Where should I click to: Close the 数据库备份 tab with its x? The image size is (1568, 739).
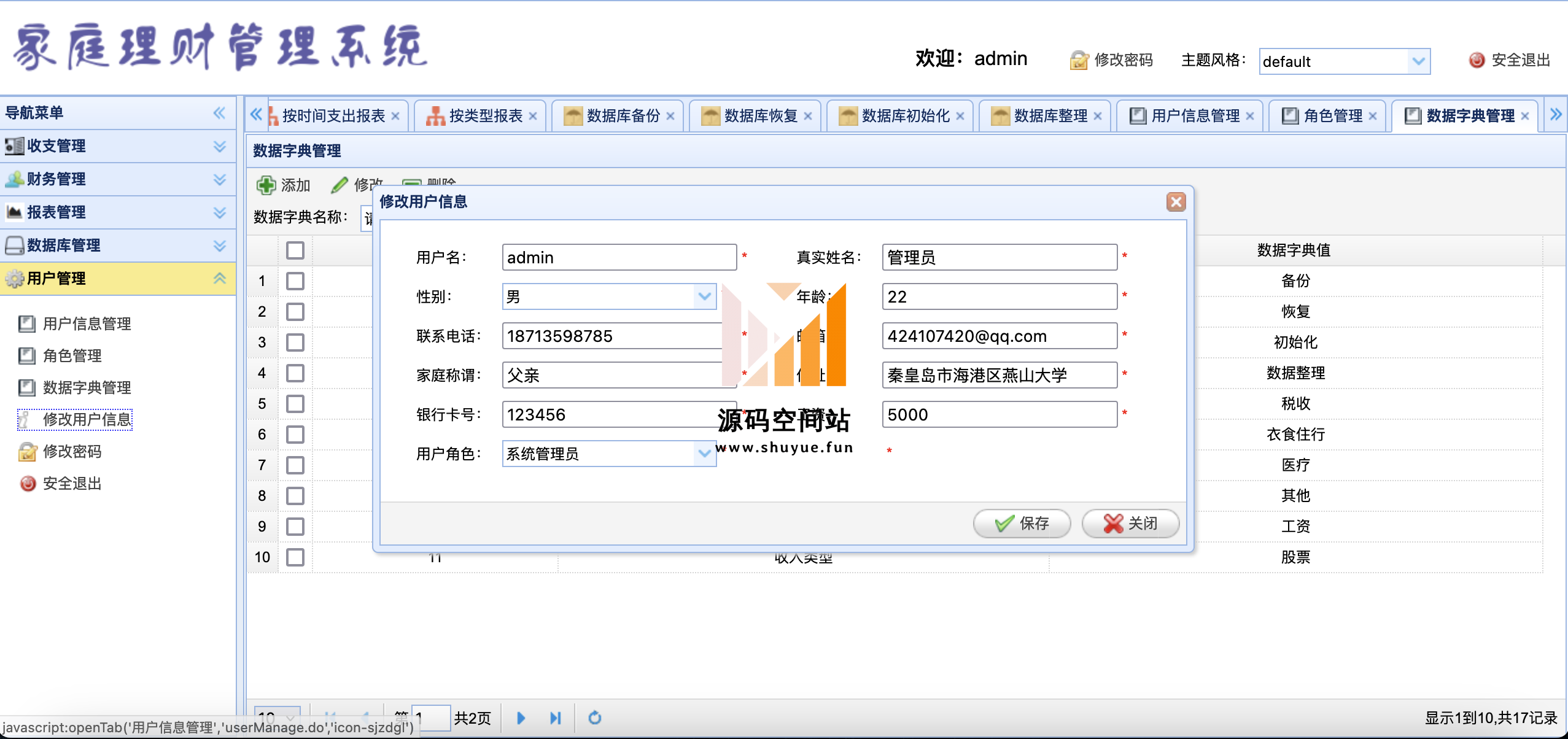tap(670, 116)
